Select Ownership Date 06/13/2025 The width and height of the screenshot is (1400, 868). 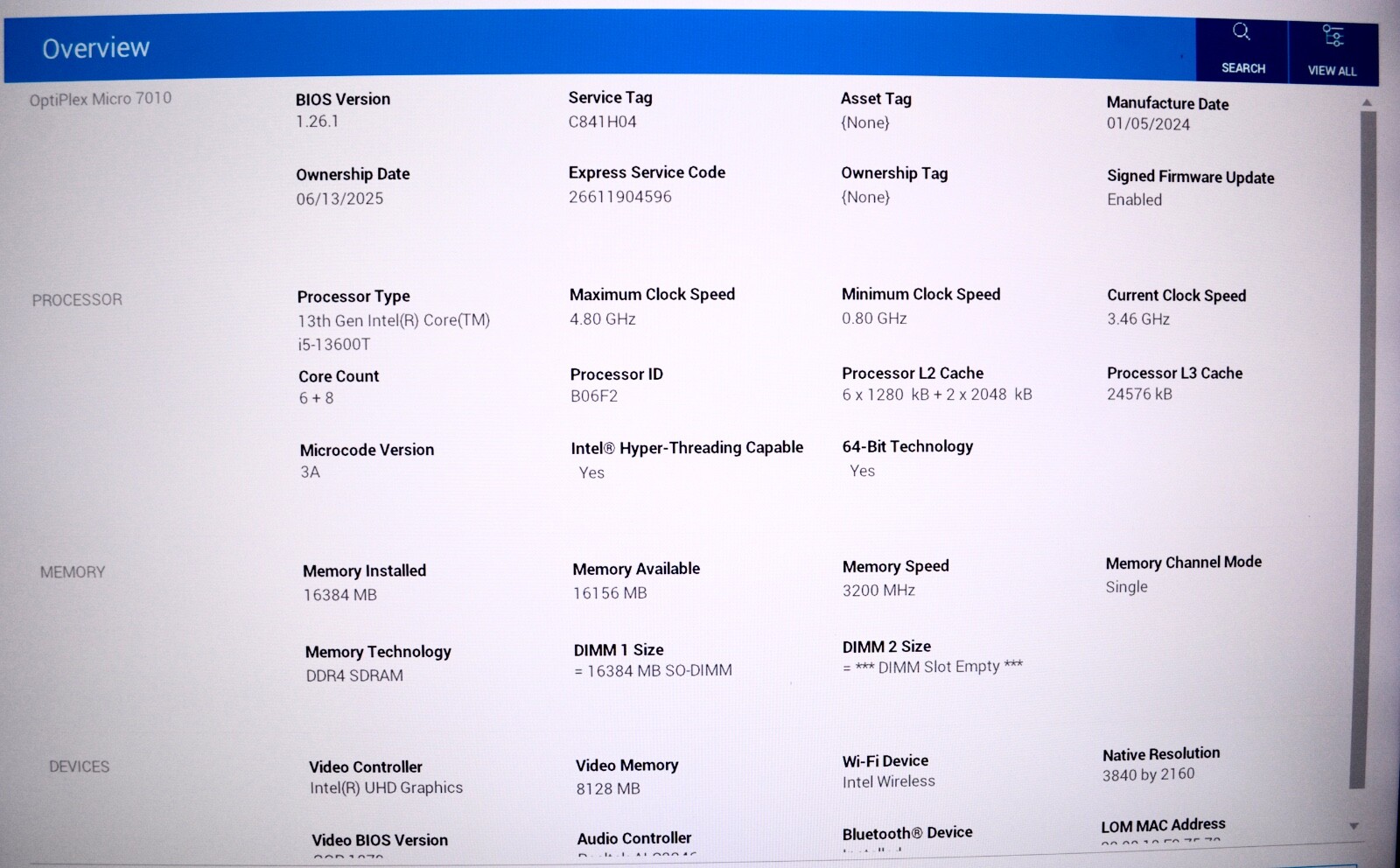pyautogui.click(x=339, y=199)
